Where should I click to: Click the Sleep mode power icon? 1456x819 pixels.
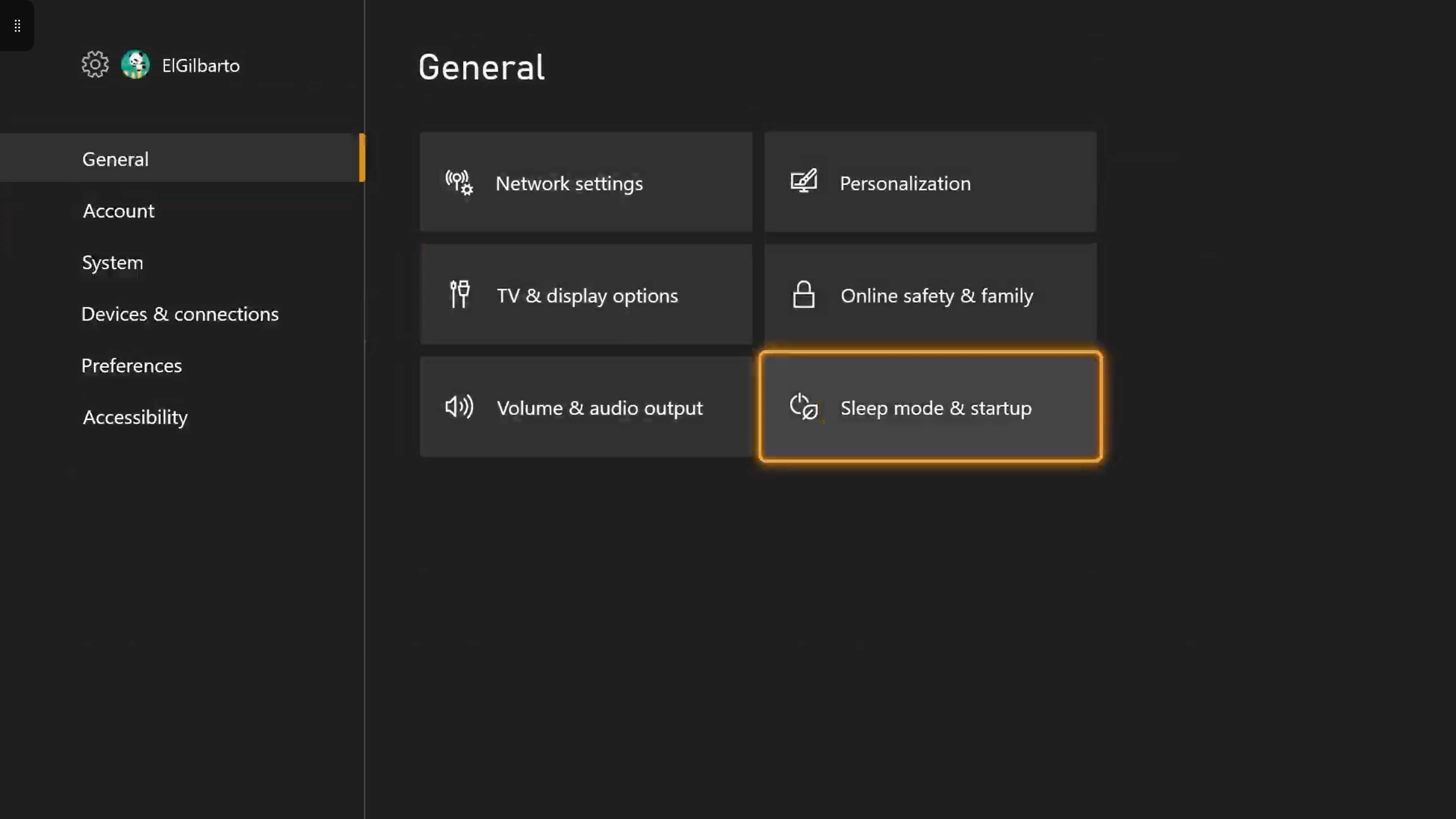pyautogui.click(x=804, y=407)
